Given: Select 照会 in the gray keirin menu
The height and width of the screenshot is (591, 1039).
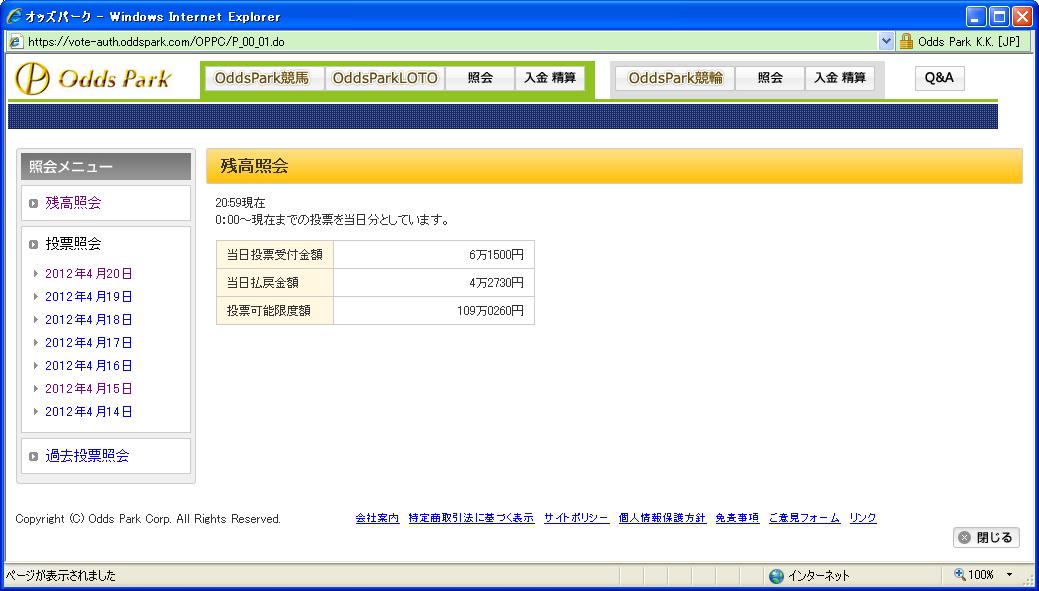Looking at the screenshot, I should 770,78.
